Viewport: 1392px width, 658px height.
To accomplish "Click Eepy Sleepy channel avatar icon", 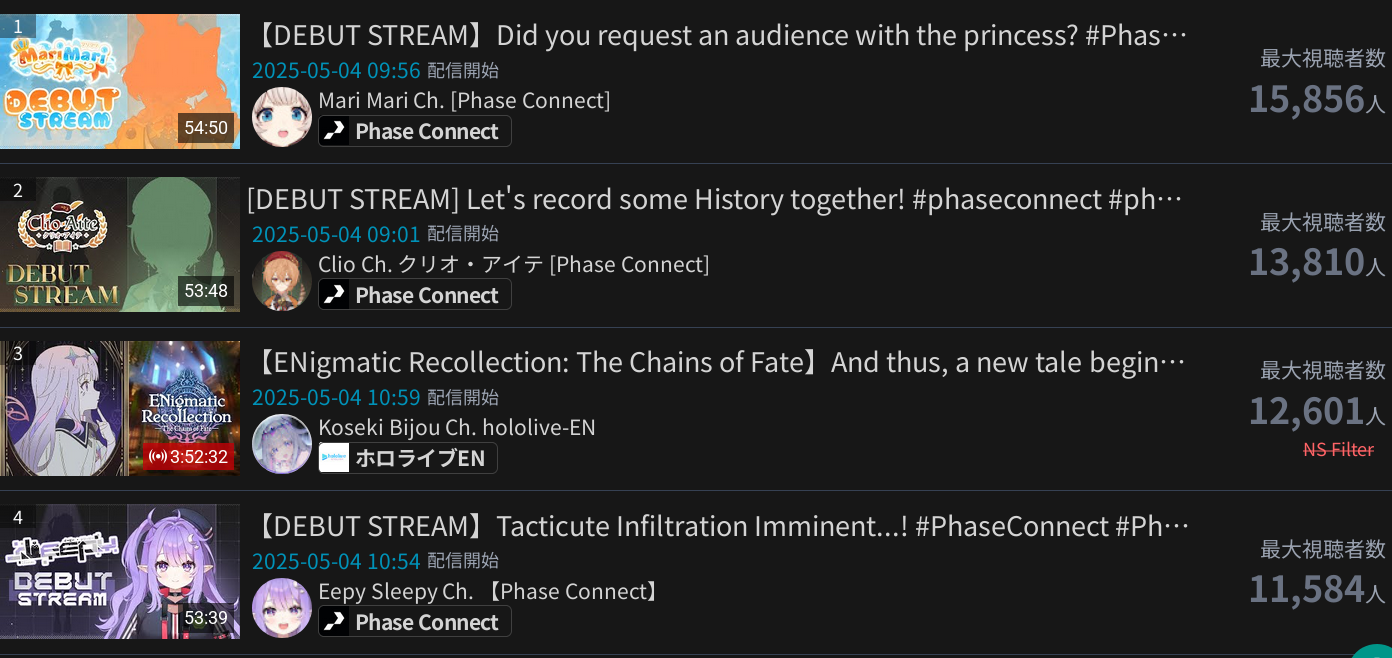I will click(x=281, y=607).
